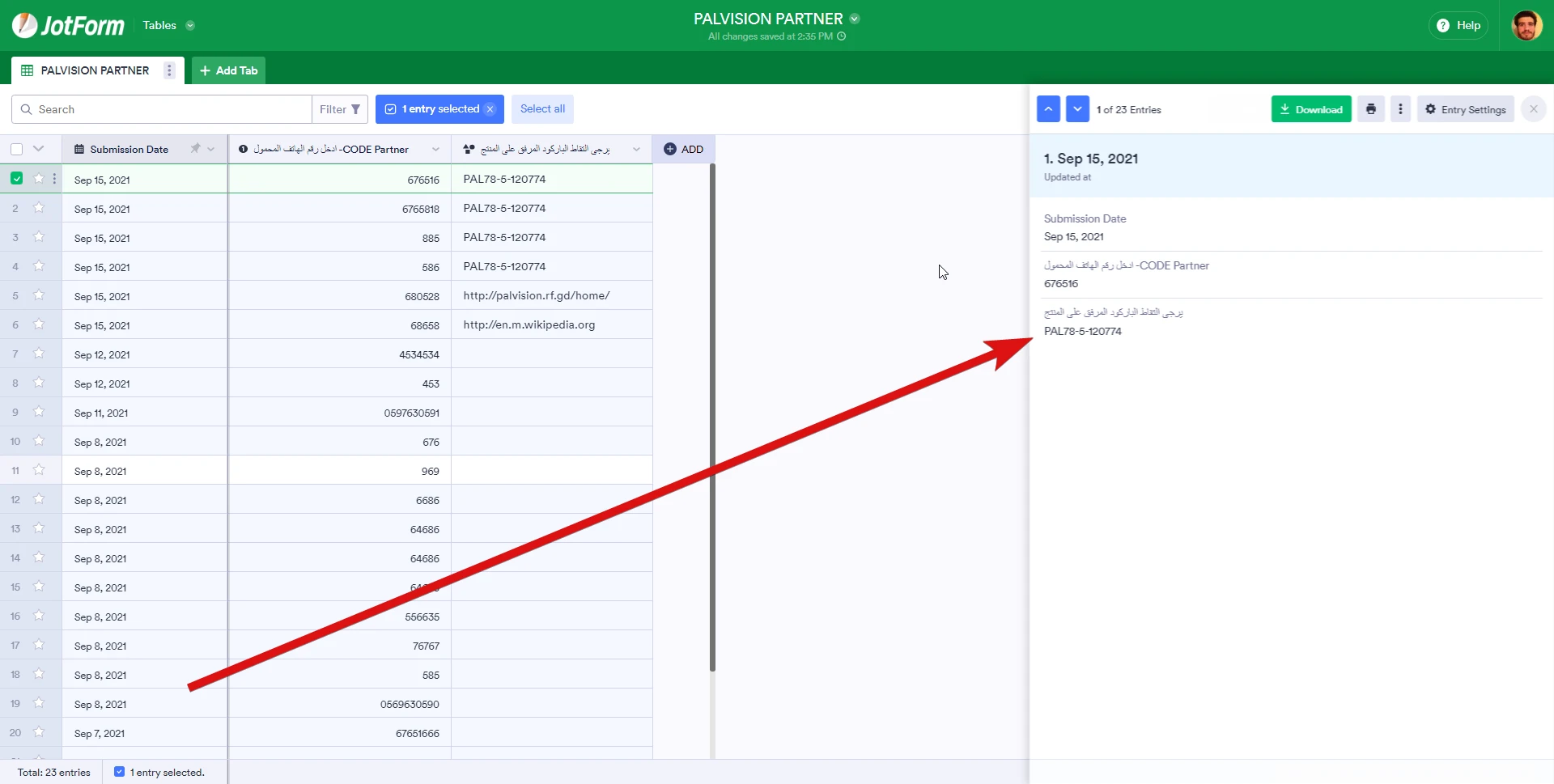Click the Select all button

click(x=542, y=109)
